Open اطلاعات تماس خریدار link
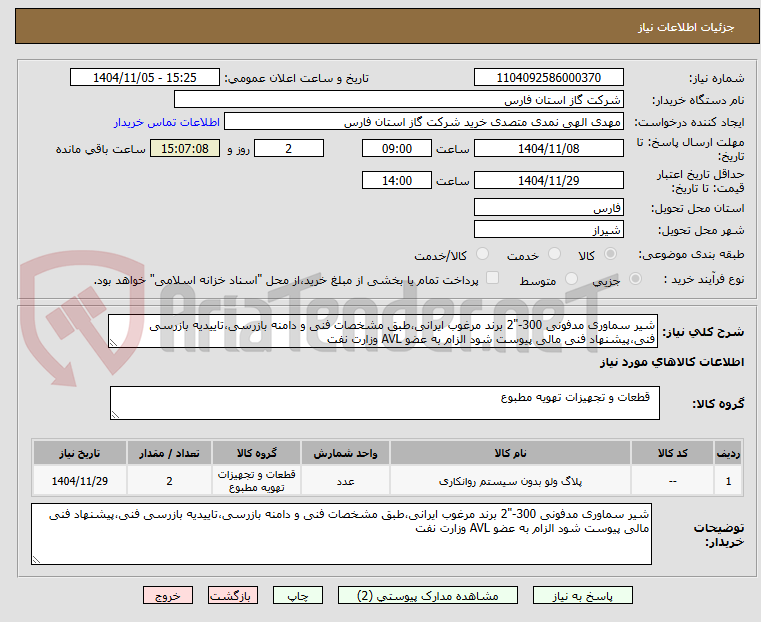Image resolution: width=761 pixels, height=622 pixels. click(x=166, y=122)
